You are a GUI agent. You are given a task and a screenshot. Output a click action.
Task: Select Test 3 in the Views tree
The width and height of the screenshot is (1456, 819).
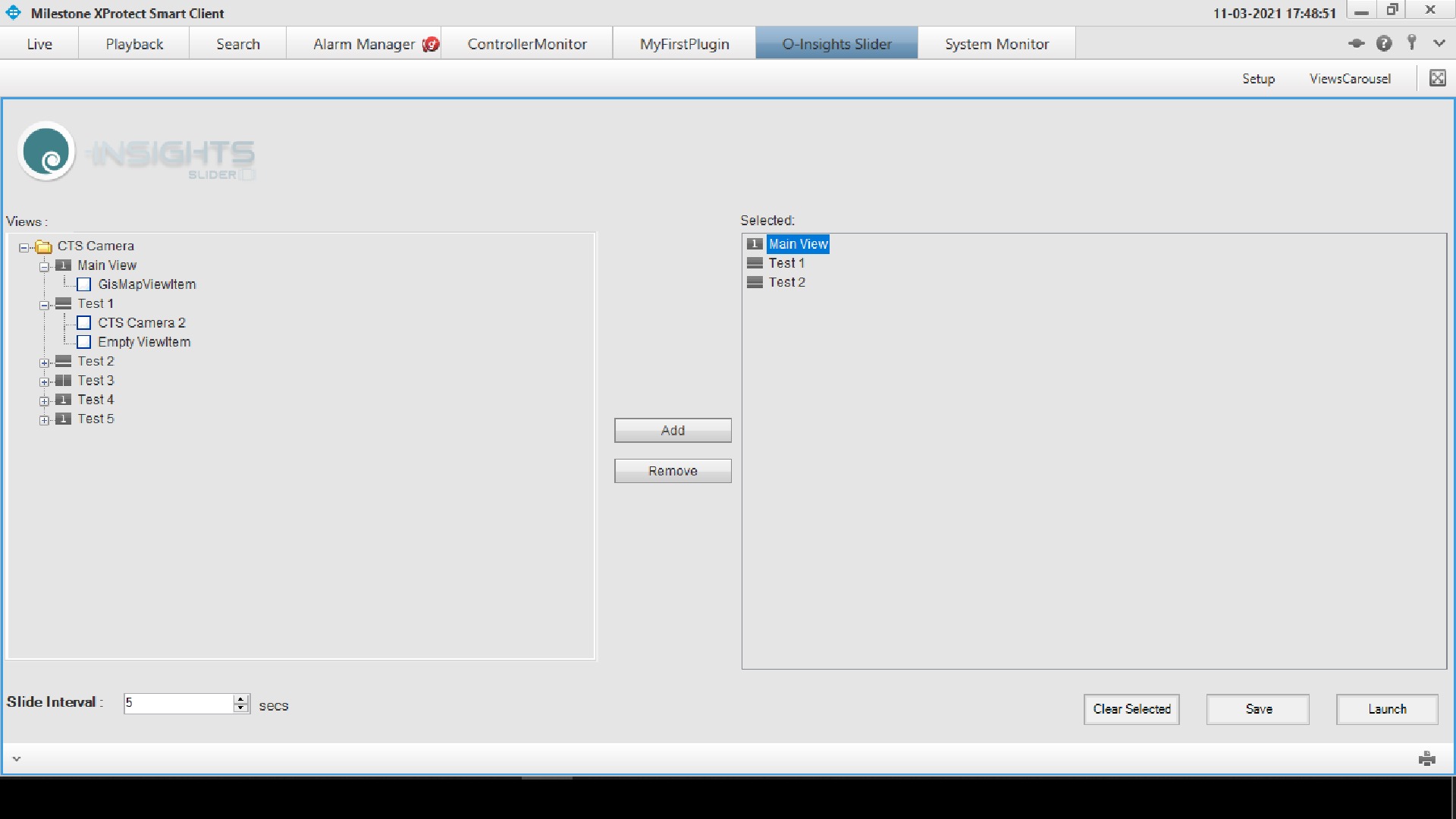click(x=96, y=380)
